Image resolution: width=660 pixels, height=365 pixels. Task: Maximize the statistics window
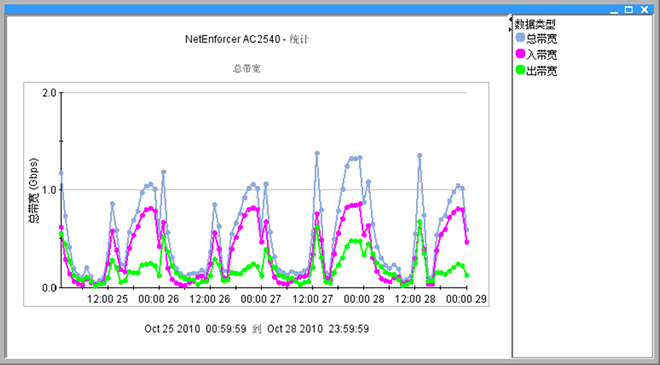[629, 9]
